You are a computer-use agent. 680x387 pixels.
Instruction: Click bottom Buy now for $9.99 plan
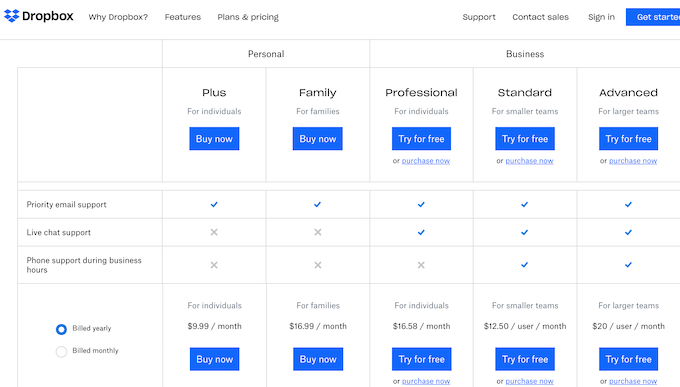(x=214, y=359)
